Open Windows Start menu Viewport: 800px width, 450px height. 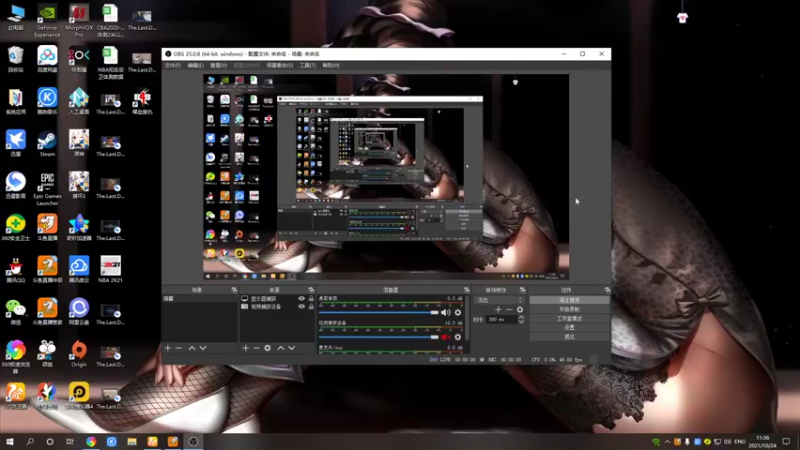pos(10,441)
